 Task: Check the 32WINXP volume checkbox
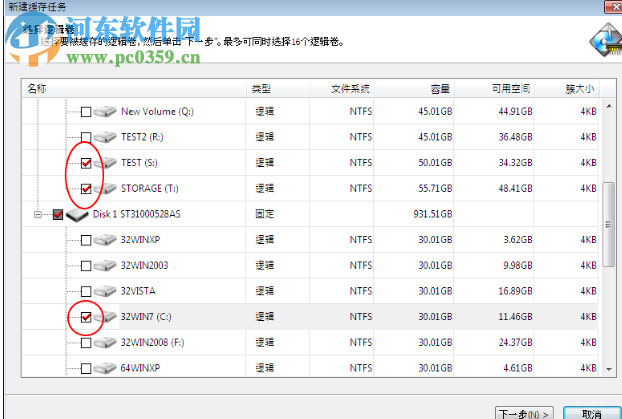click(x=86, y=240)
